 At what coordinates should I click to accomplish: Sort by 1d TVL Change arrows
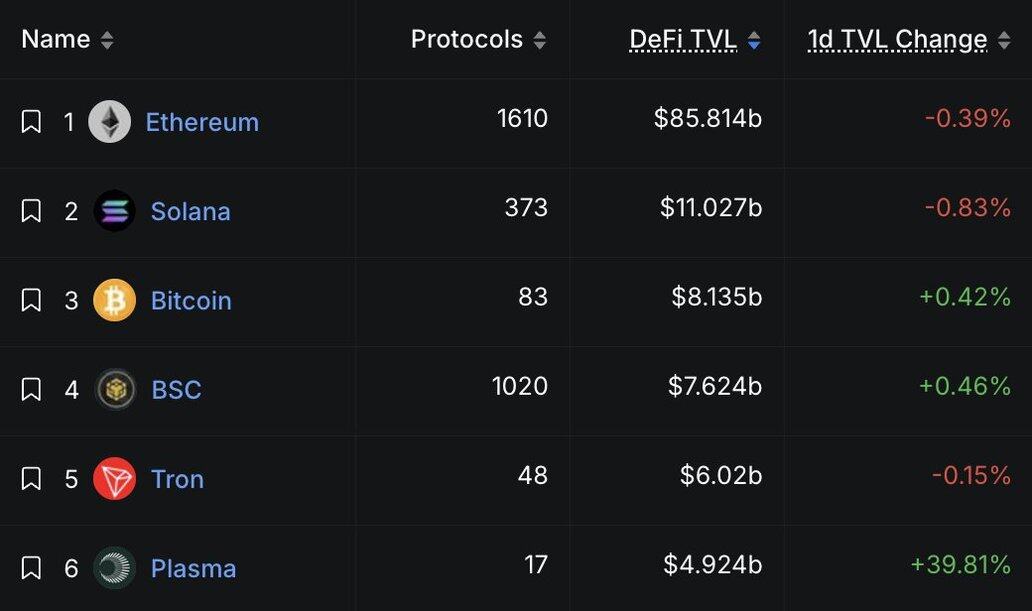coord(1004,40)
